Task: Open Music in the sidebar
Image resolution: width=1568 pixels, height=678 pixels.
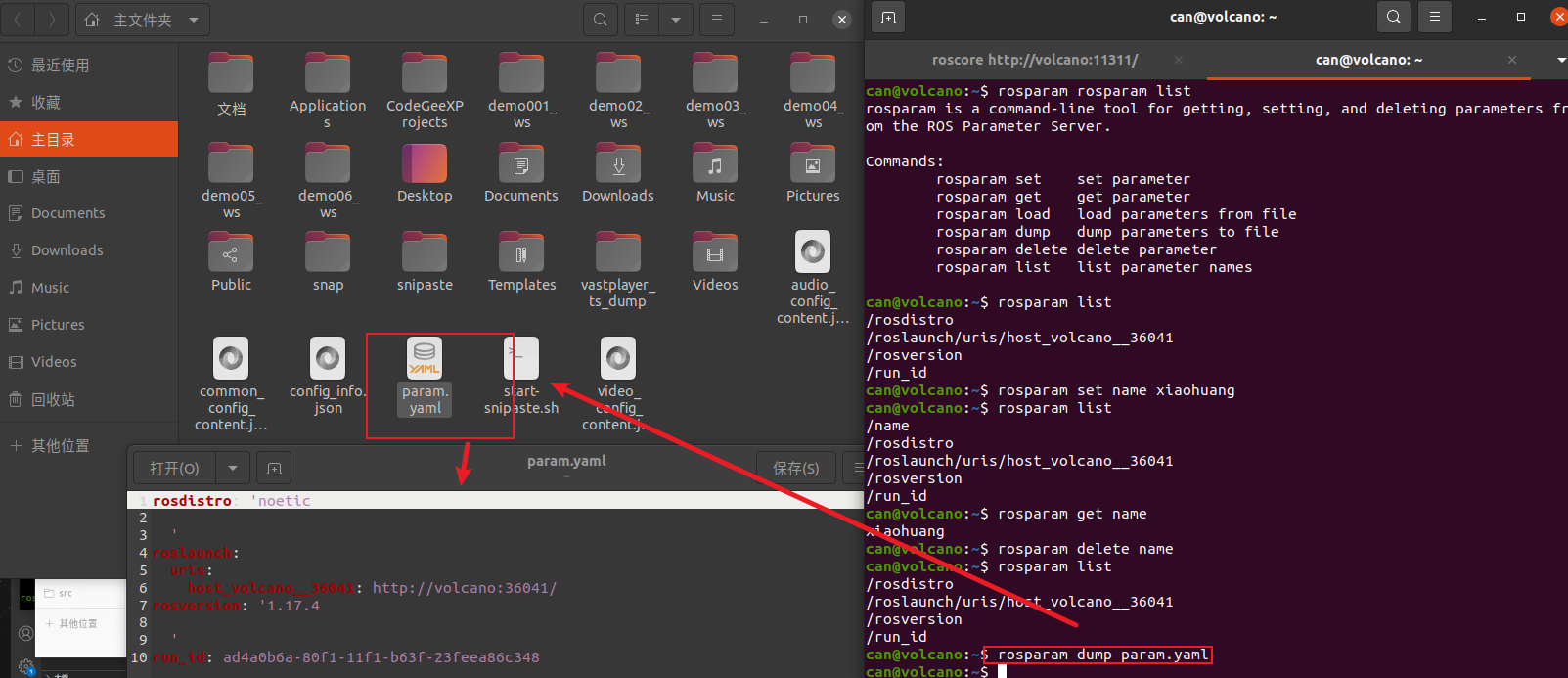Action: 89,288
